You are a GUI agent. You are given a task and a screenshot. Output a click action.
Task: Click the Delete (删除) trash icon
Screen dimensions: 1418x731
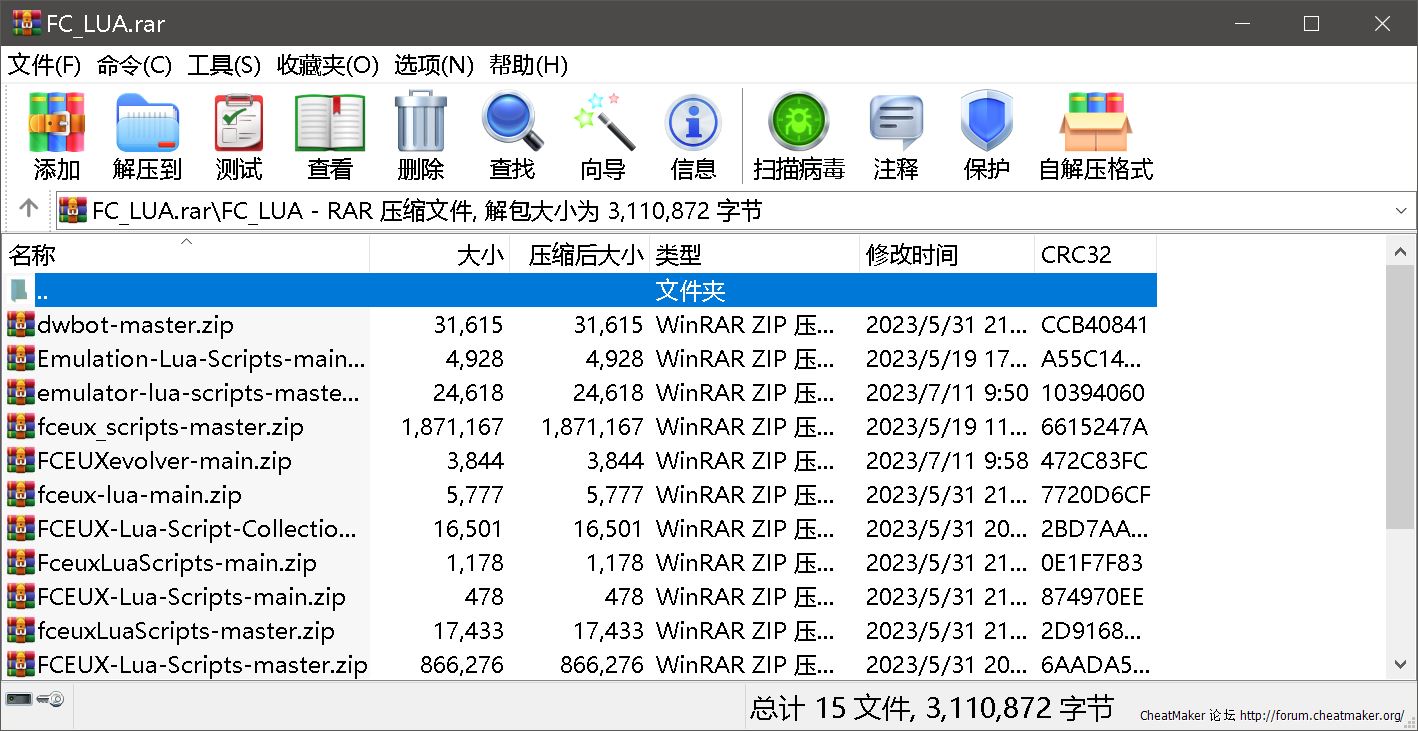click(x=420, y=123)
